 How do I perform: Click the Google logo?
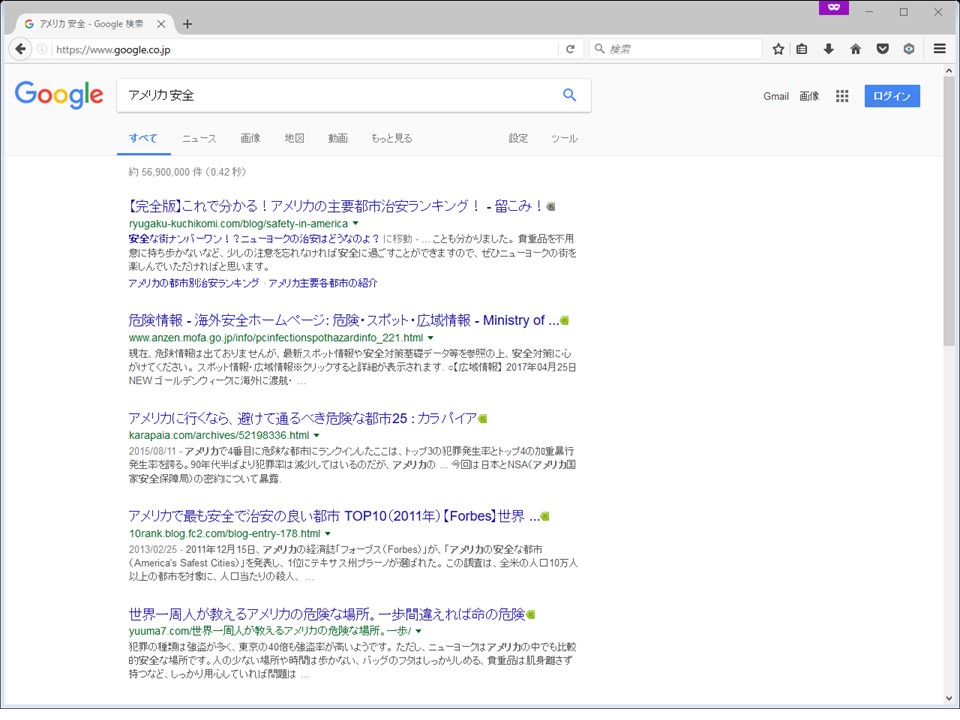tap(59, 95)
